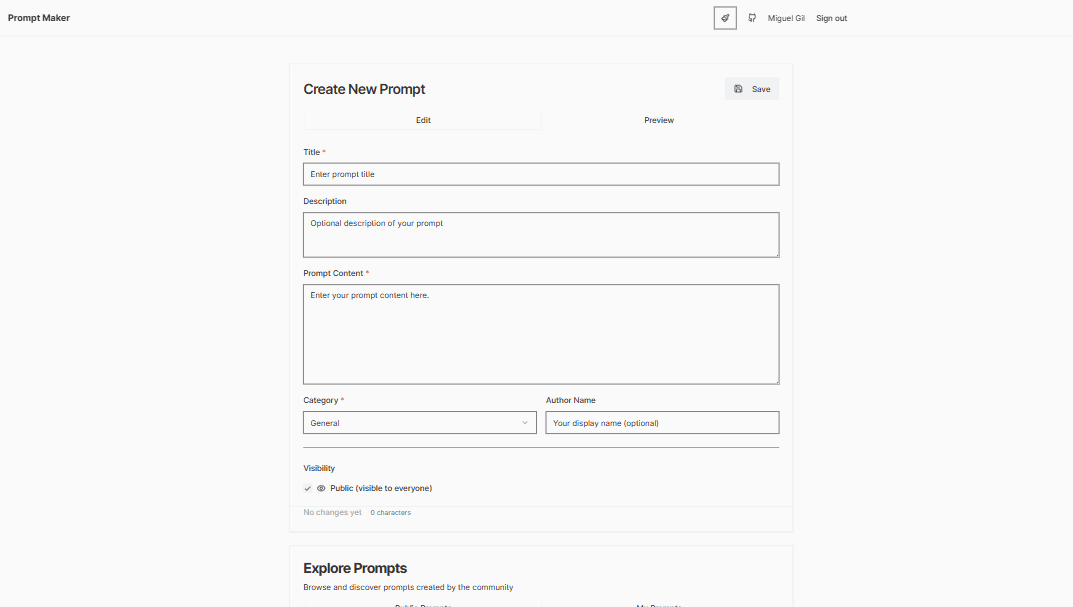The width and height of the screenshot is (1073, 607).
Task: Click the checkmark icon beside Public option
Action: coord(308,488)
